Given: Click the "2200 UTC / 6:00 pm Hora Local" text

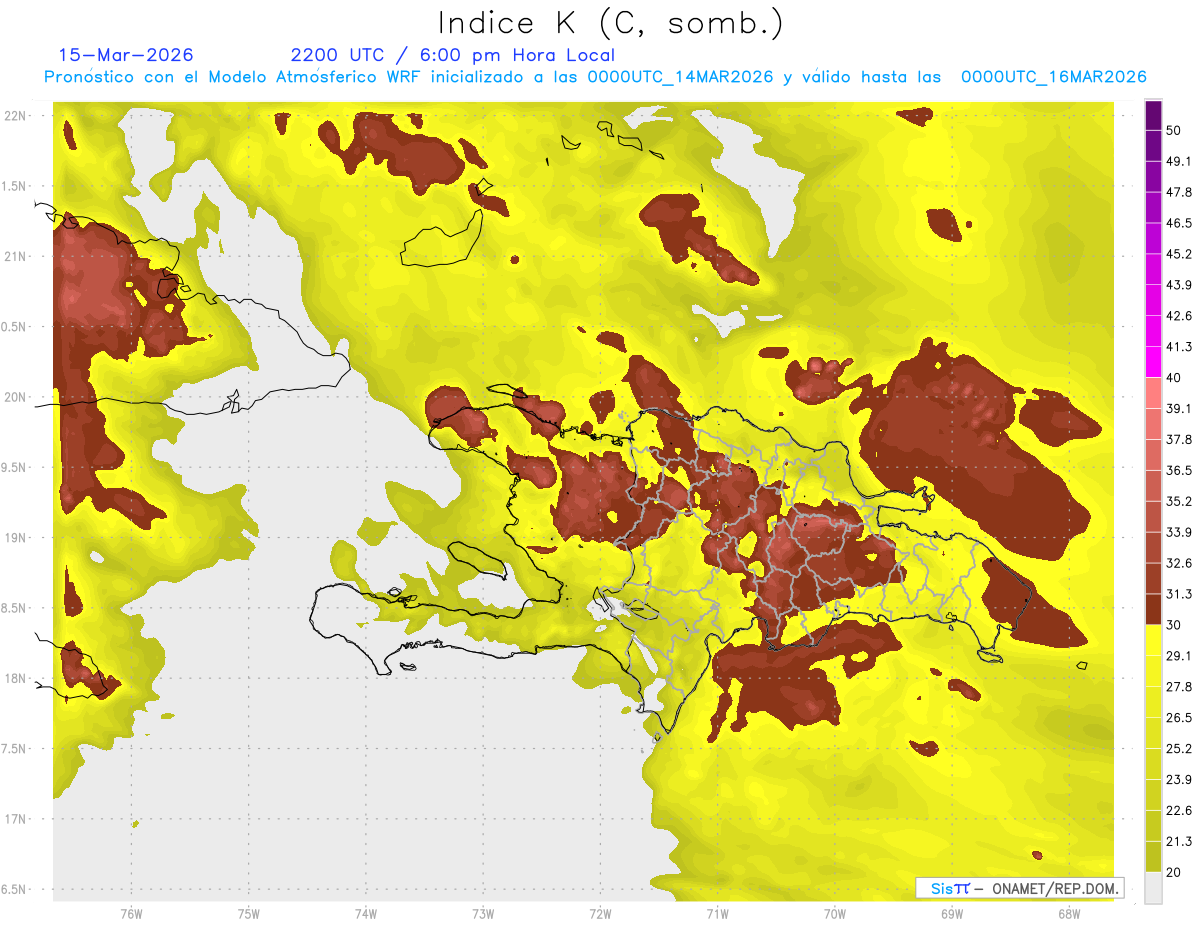Looking at the screenshot, I should point(452,55).
